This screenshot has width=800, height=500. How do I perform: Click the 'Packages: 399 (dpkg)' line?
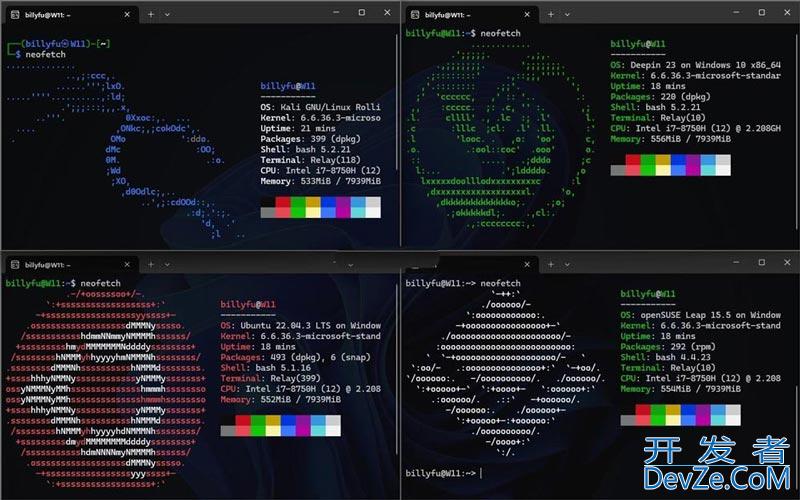pos(311,139)
